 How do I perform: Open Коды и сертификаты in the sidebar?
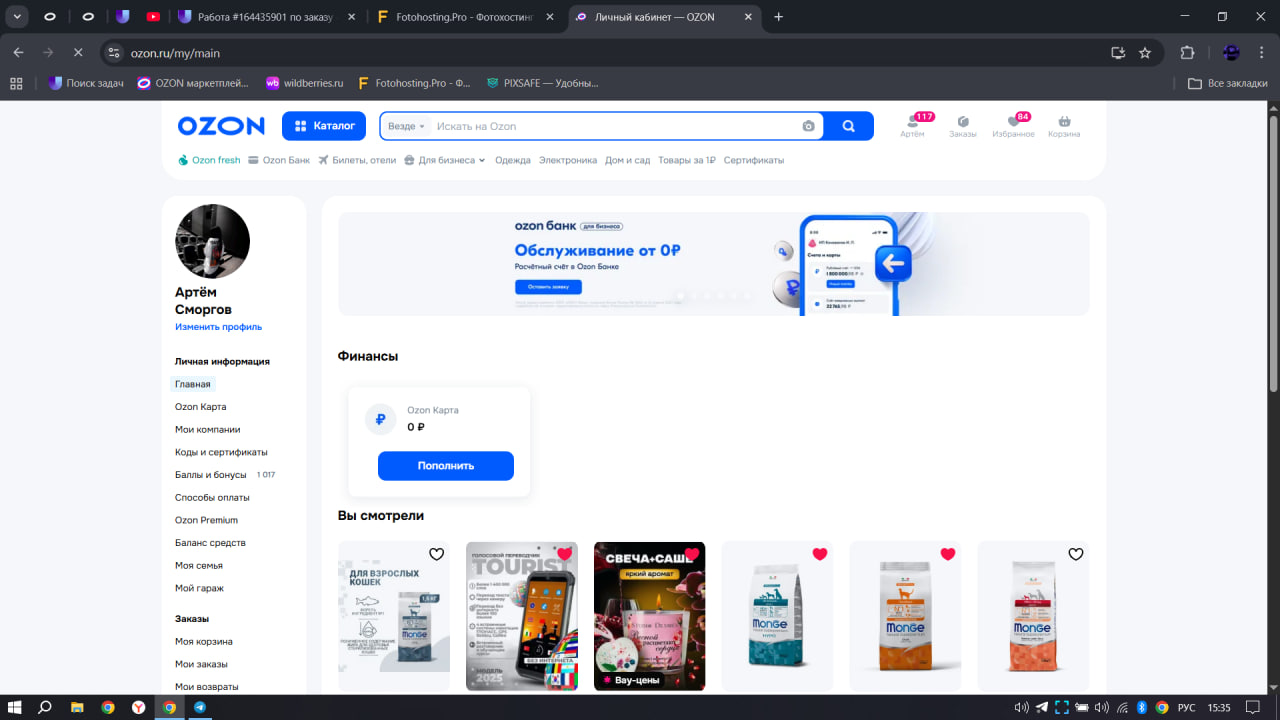pyautogui.click(x=221, y=452)
